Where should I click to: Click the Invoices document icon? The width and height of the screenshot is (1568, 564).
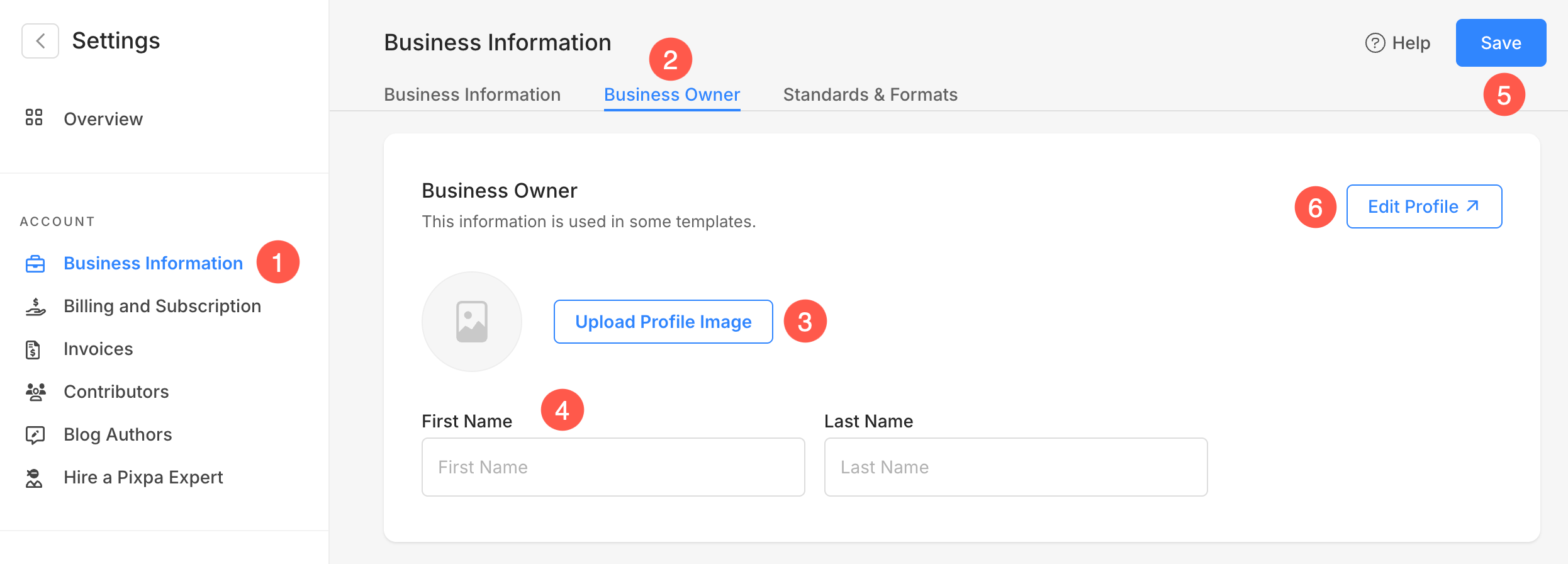pyautogui.click(x=33, y=349)
